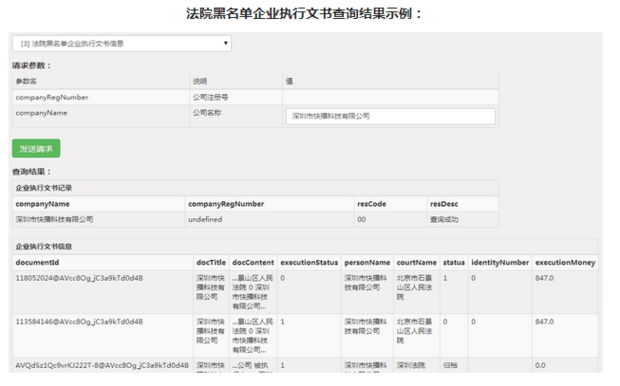Click the page title 法院黑名单企业执行文书查询结果示例
This screenshot has height=386, width=620.
[303, 14]
